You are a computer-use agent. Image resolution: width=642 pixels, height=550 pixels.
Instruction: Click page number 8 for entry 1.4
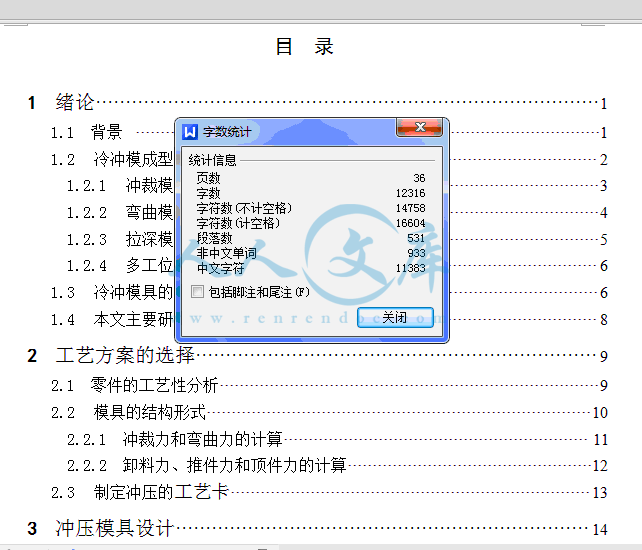[604, 319]
